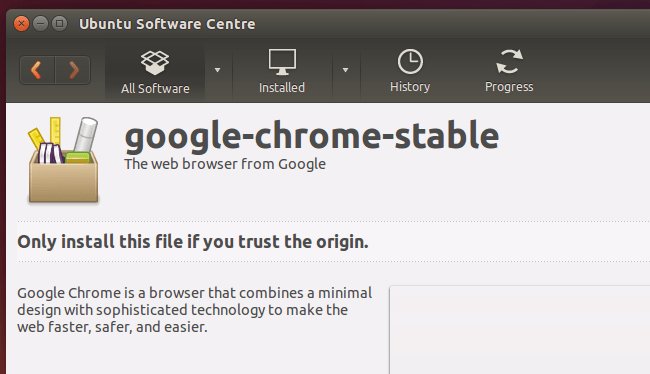This screenshot has width=650, height=374.
Task: Click the Progress circular arrows icon
Action: pyautogui.click(x=509, y=61)
